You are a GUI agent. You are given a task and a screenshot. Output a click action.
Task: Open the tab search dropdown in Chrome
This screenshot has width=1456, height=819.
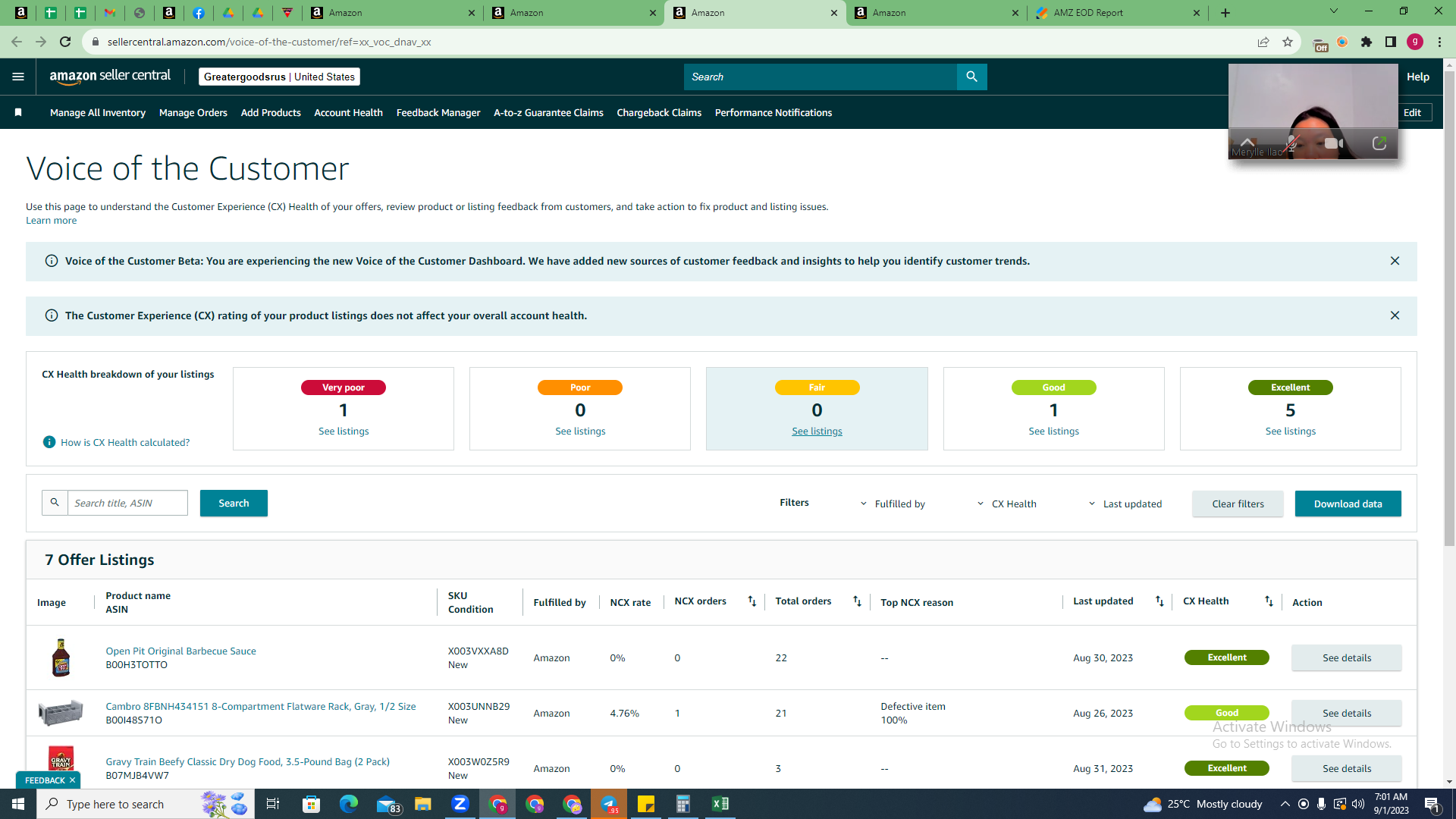(x=1334, y=11)
